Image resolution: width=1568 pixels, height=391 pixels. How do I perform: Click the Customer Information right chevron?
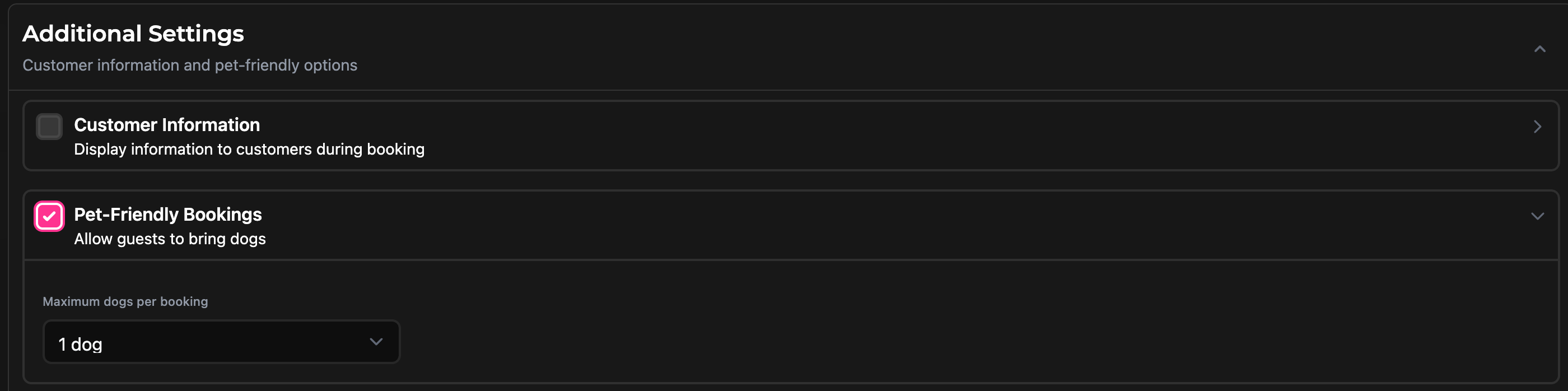coord(1537,127)
